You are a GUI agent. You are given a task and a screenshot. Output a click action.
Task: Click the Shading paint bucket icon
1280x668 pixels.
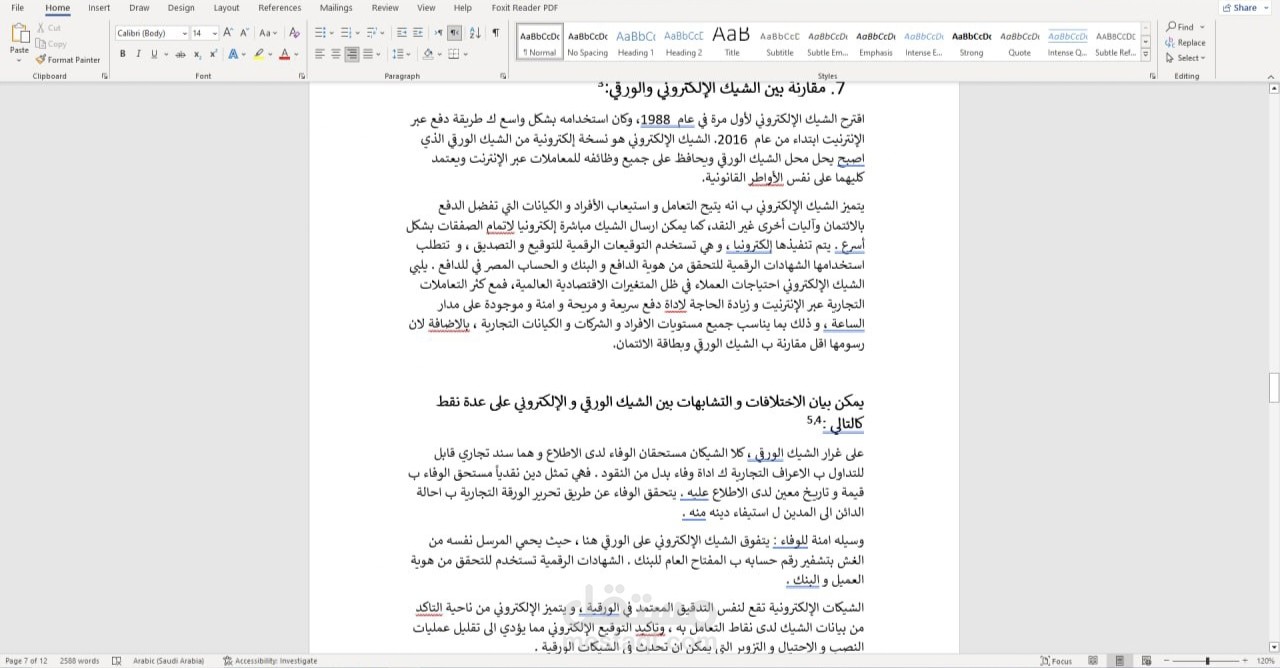pyautogui.click(x=427, y=54)
